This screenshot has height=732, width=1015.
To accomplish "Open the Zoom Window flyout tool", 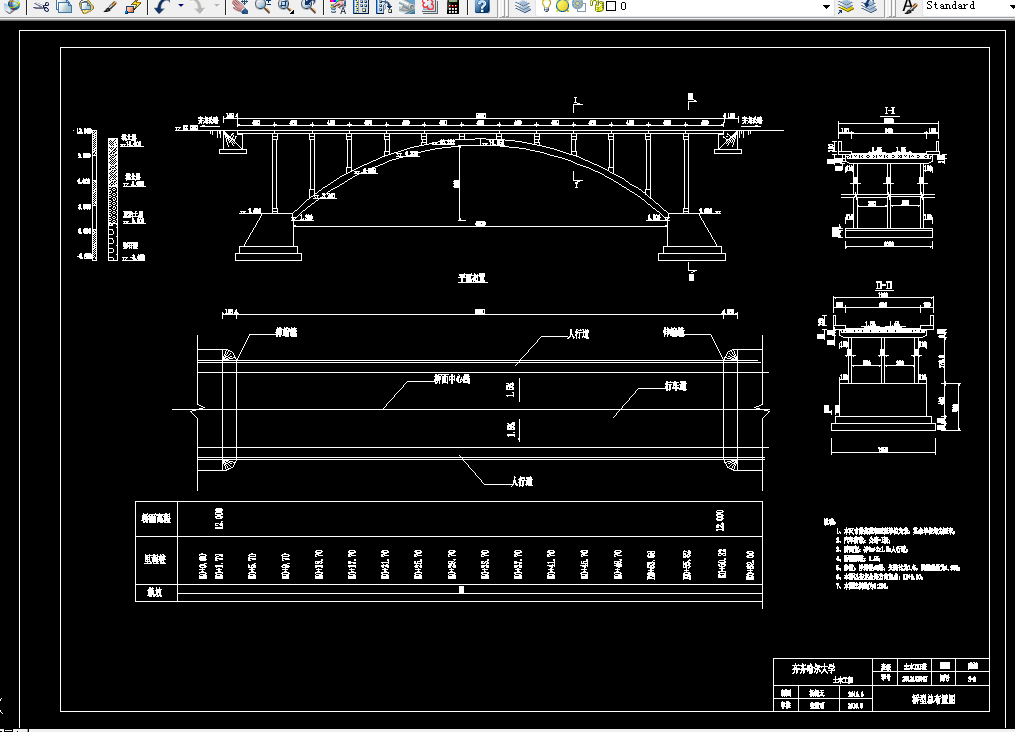I will pyautogui.click(x=285, y=6).
